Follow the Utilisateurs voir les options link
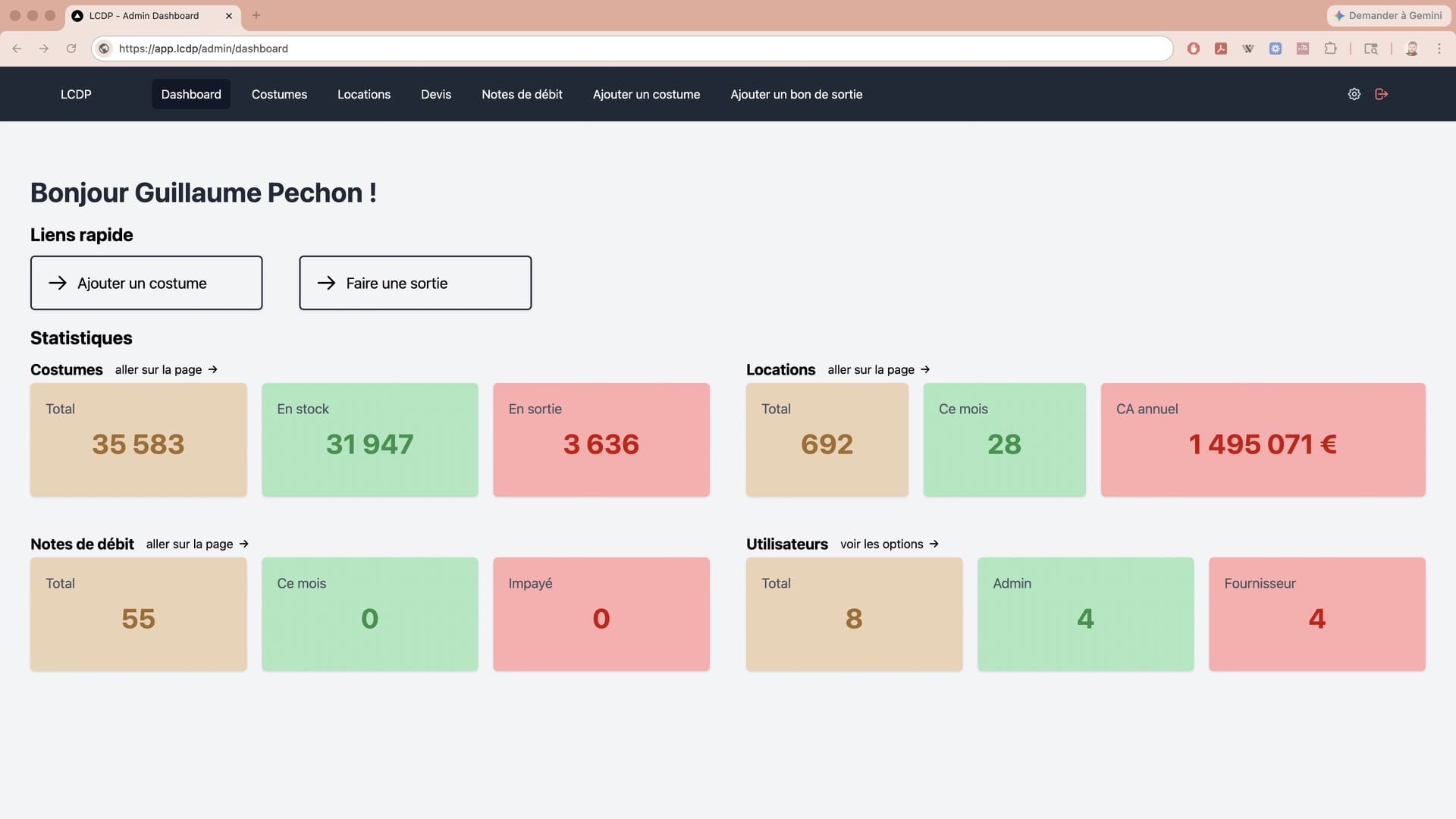1456x819 pixels. click(889, 544)
